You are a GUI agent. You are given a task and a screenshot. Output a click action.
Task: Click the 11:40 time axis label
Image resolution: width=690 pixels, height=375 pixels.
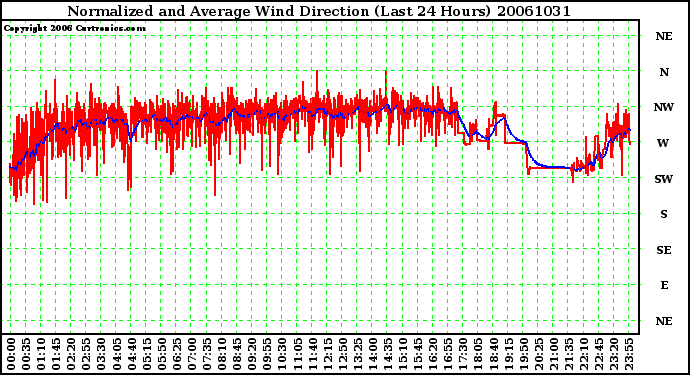click(312, 354)
